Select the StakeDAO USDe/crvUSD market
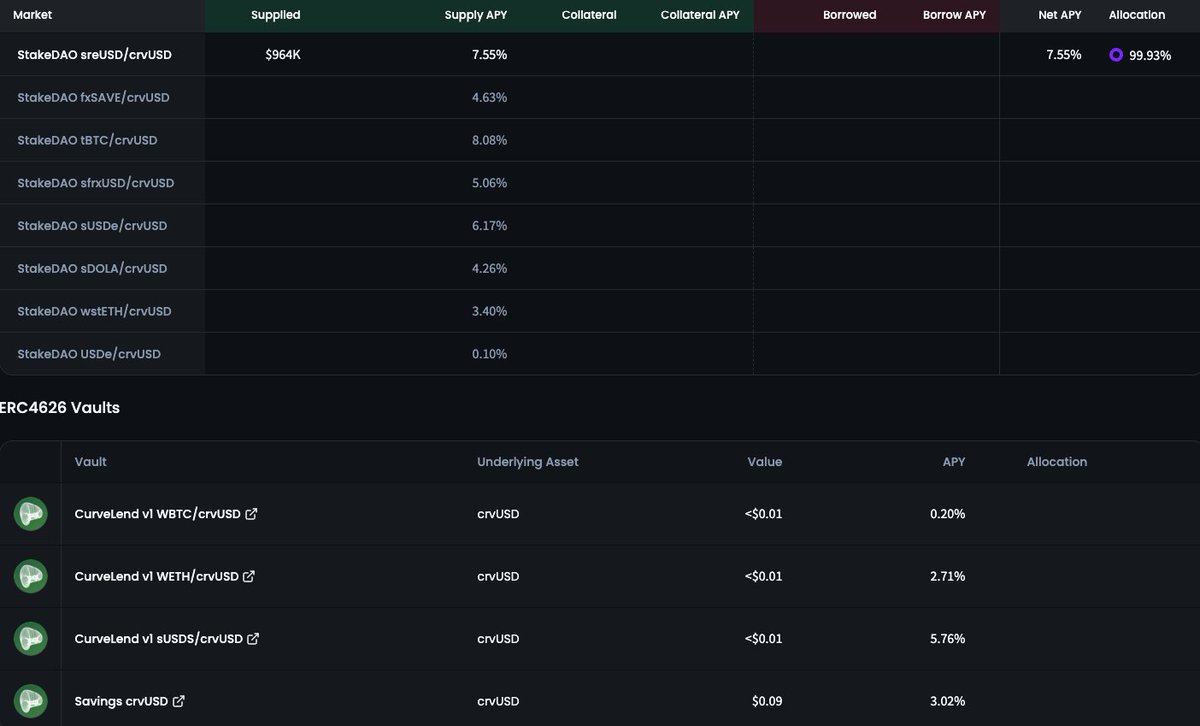 pyautogui.click(x=89, y=354)
